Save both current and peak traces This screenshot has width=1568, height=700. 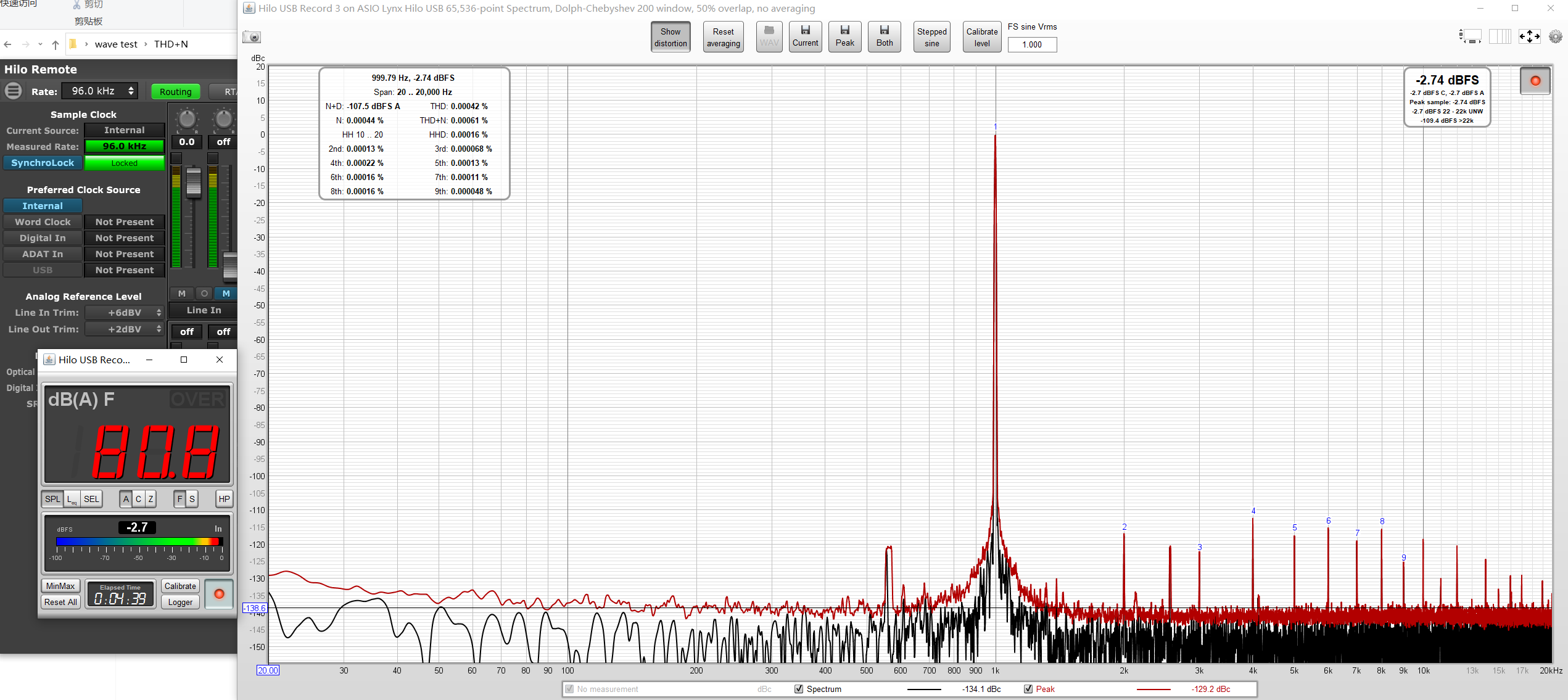pos(884,37)
